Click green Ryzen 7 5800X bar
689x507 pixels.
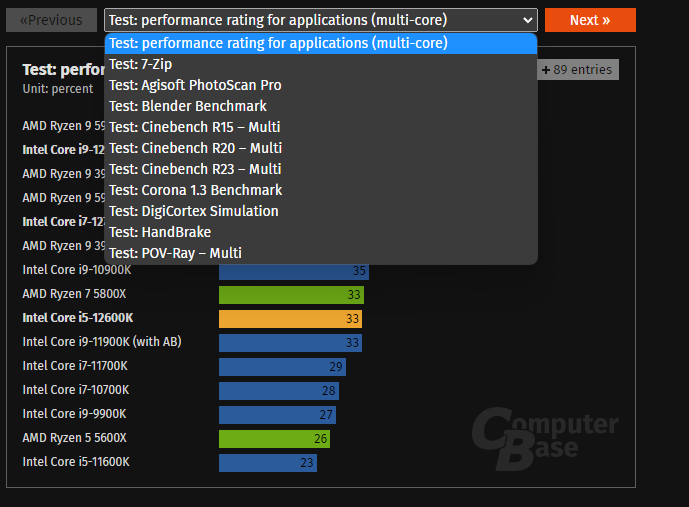coord(291,295)
